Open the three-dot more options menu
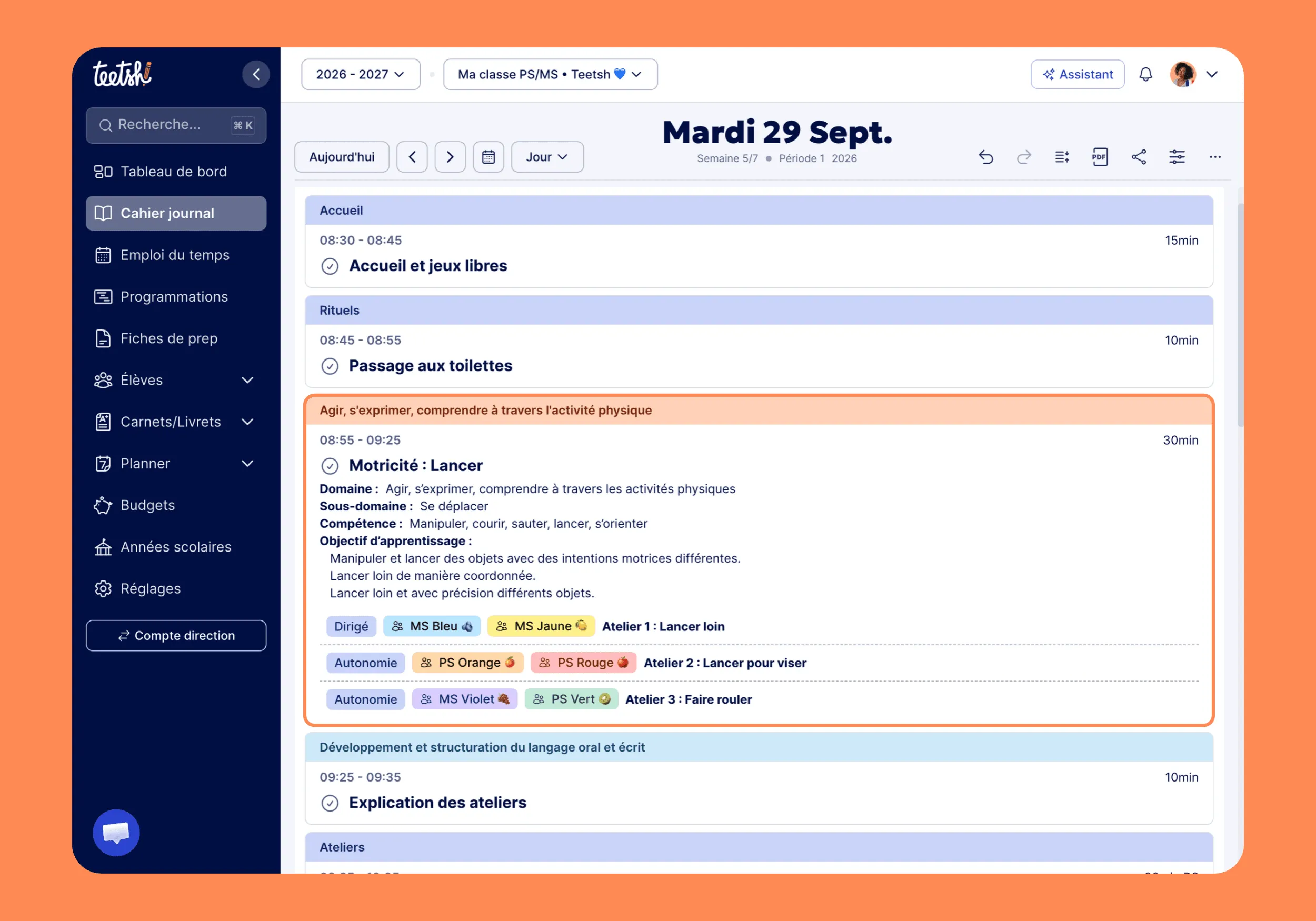The width and height of the screenshot is (1316, 921). pyautogui.click(x=1215, y=157)
